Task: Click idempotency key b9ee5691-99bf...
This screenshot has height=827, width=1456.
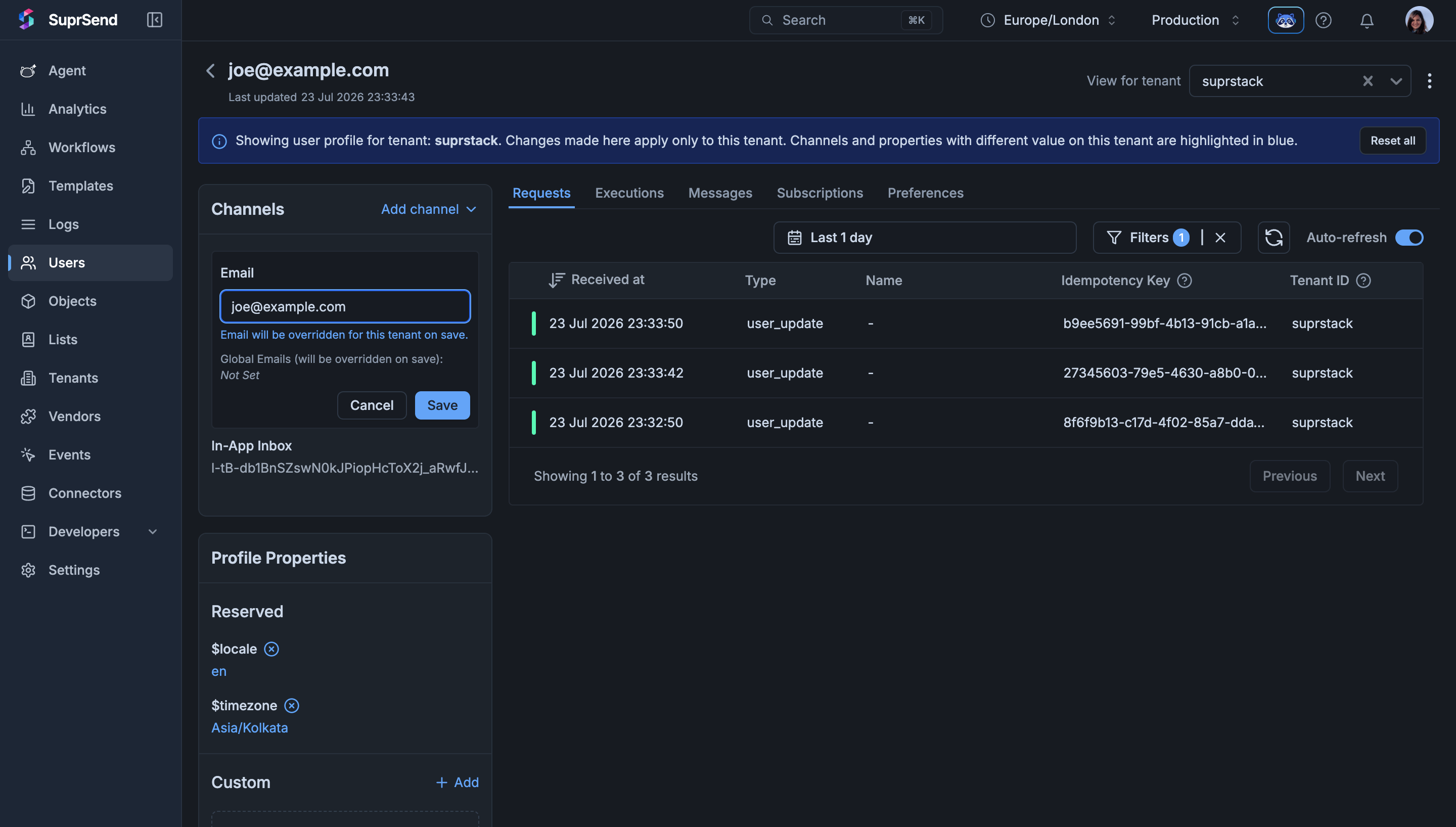Action: (1165, 324)
